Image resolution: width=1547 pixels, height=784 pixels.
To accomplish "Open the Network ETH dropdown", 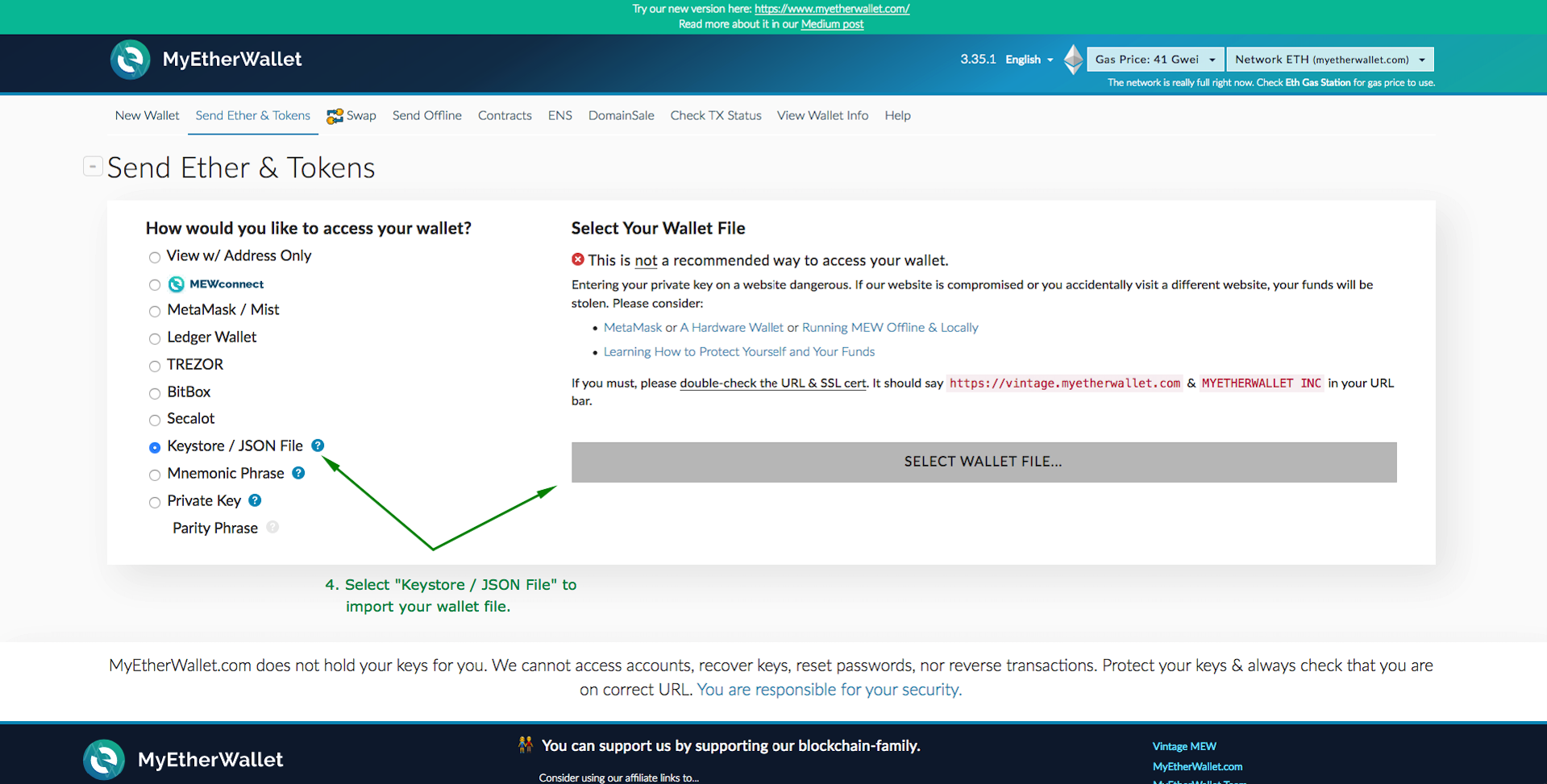I will tap(1330, 60).
